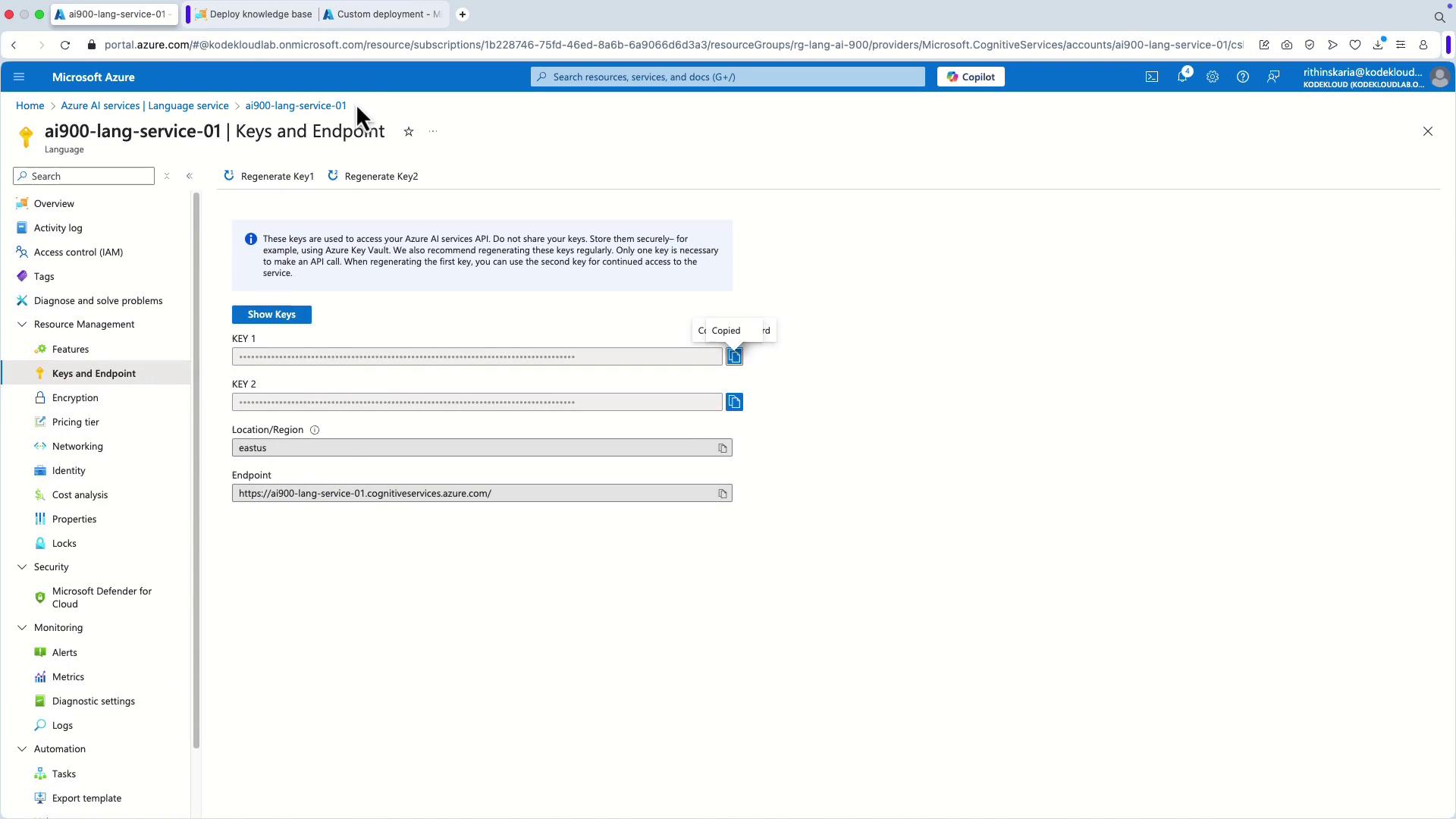The width and height of the screenshot is (1456, 819).
Task: Click the sidebar vertical scrollbar
Action: [x=196, y=470]
